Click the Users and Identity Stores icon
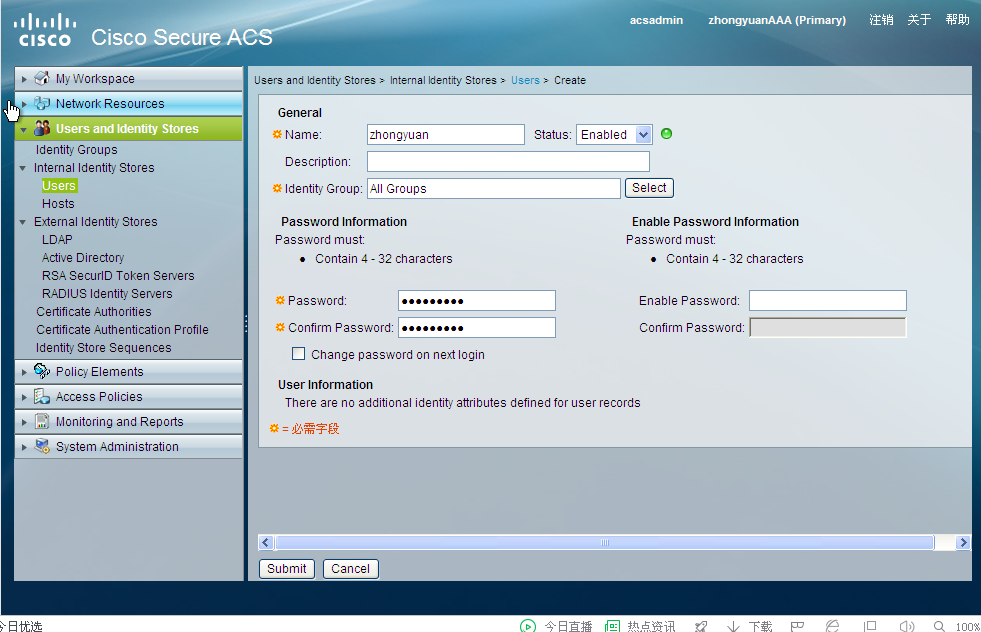Screen dimensions: 981x632 click(x=42, y=128)
